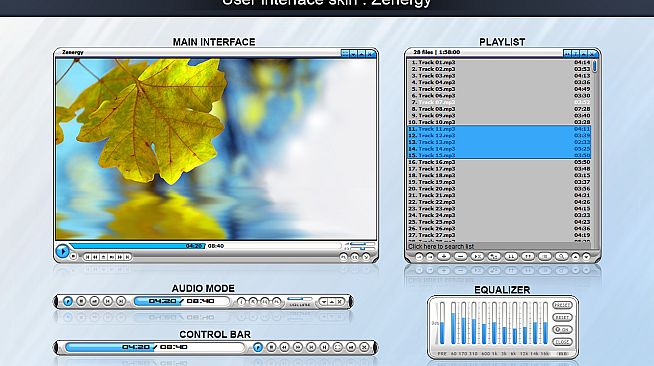
Task: Click the Audio Mode seek bar showing 04:20
Action: point(182,301)
